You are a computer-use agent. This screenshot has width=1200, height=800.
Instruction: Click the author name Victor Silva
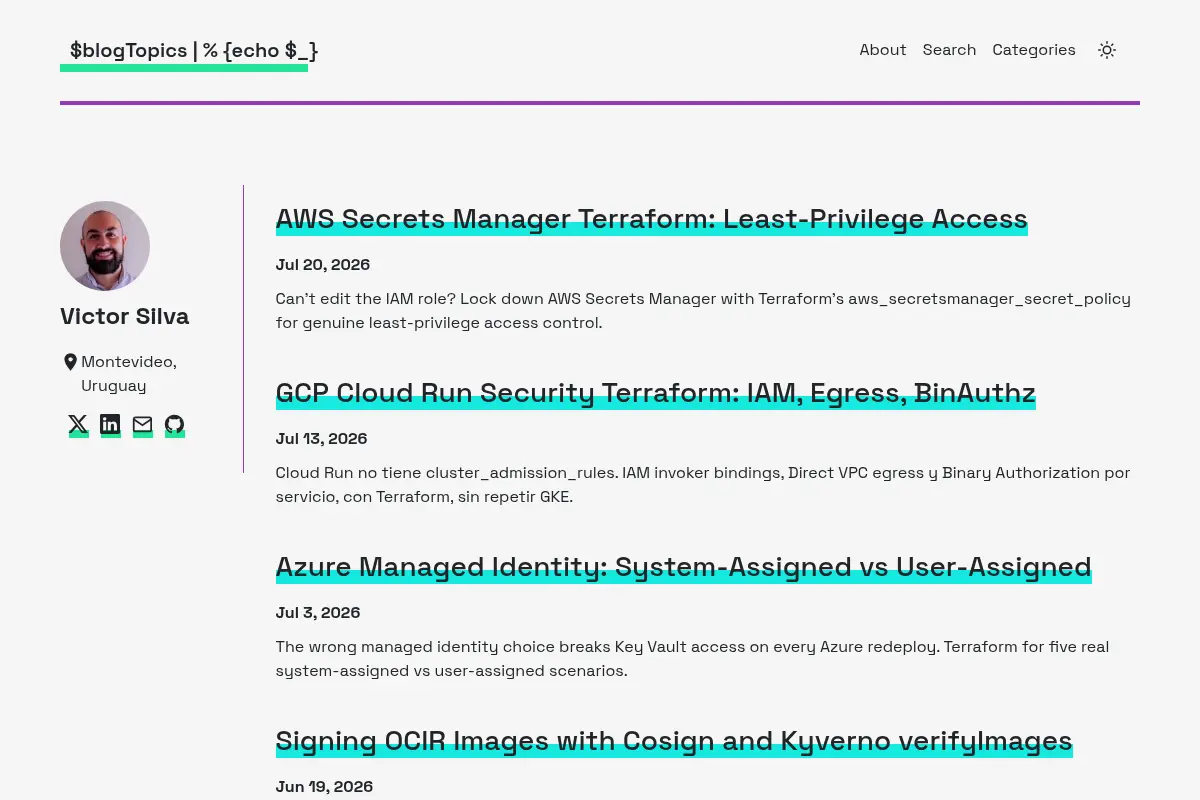click(125, 316)
